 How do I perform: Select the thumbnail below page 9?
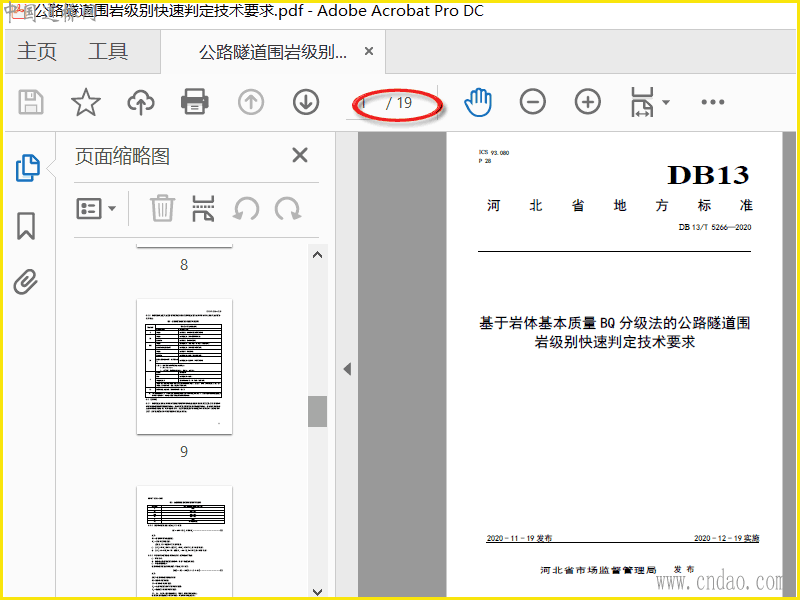184,541
